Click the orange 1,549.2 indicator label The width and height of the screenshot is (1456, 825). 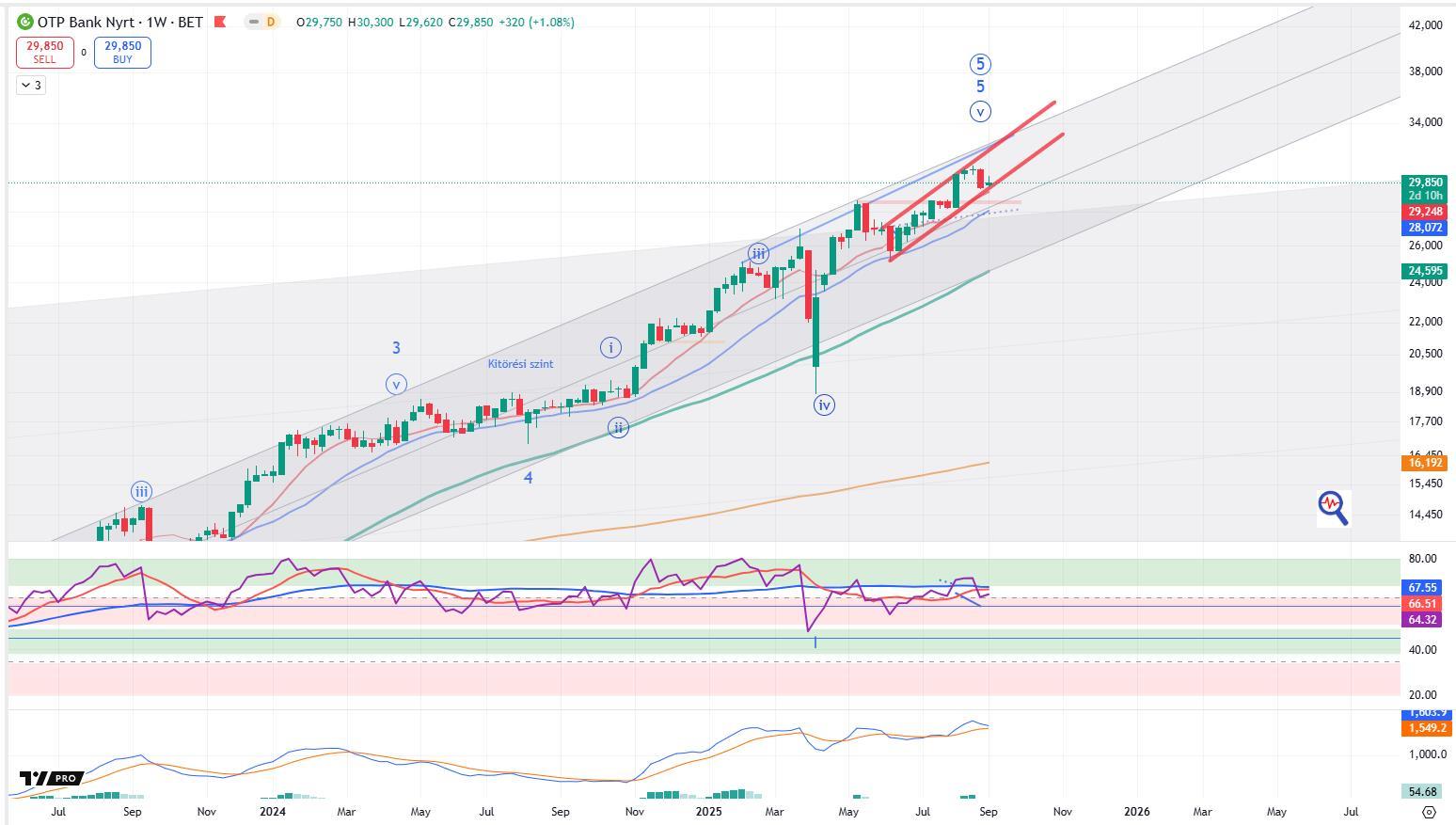pyautogui.click(x=1425, y=728)
